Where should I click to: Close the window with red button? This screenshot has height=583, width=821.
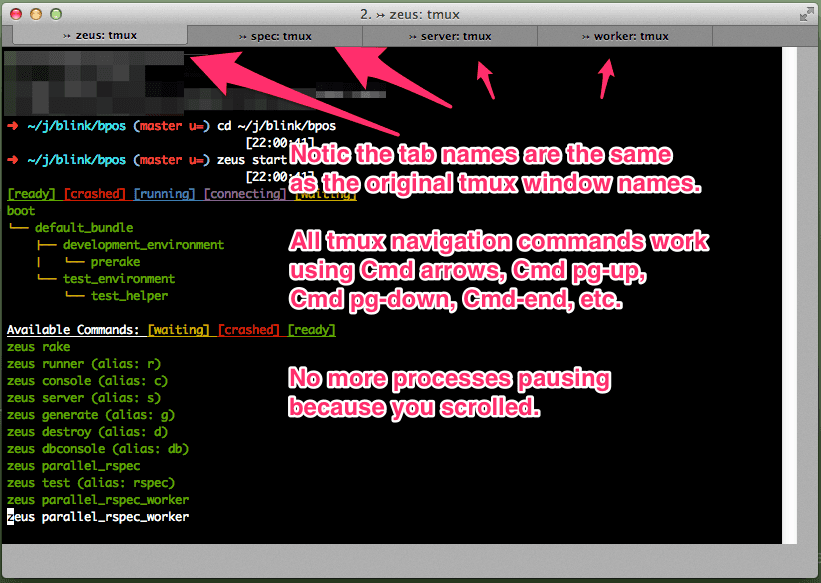coord(17,14)
